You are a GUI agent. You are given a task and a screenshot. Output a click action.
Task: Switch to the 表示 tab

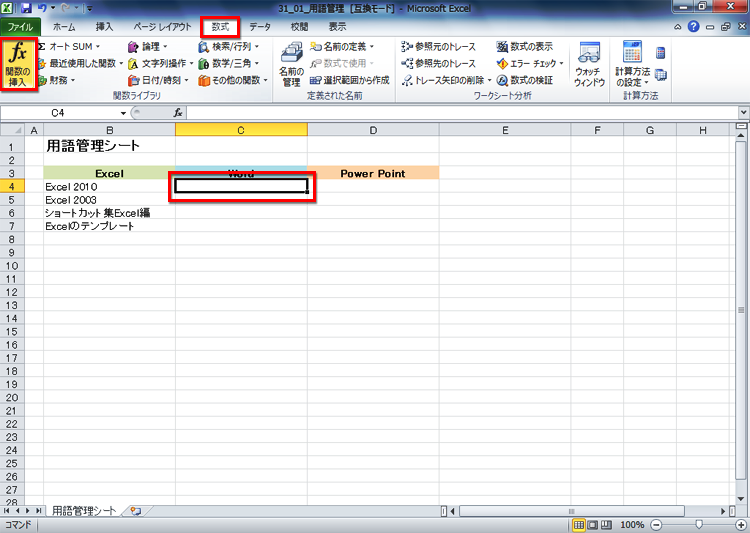(337, 27)
